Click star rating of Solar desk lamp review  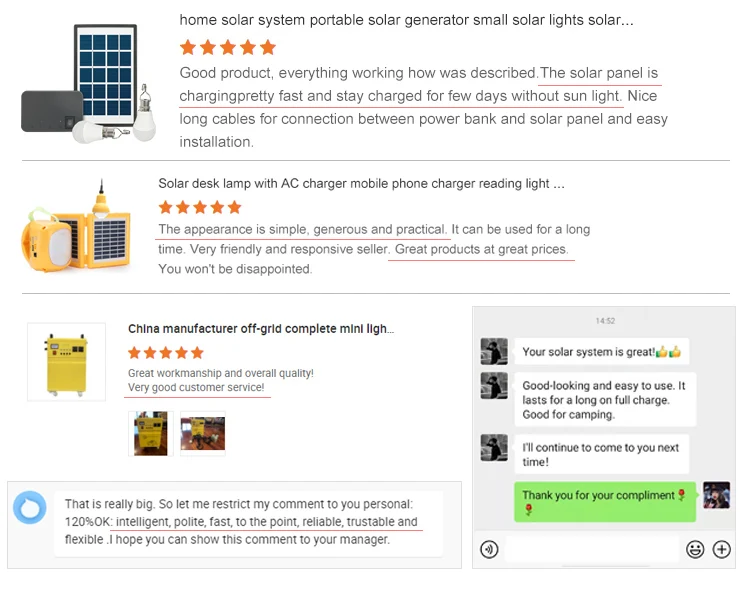(x=200, y=208)
